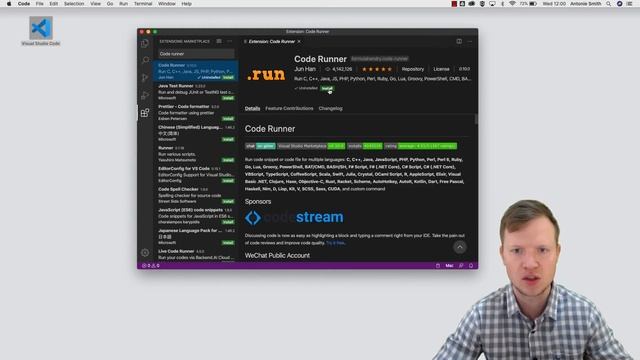Click the filter extensions icon in marketplace header
640x360 pixels.
pos(219,41)
